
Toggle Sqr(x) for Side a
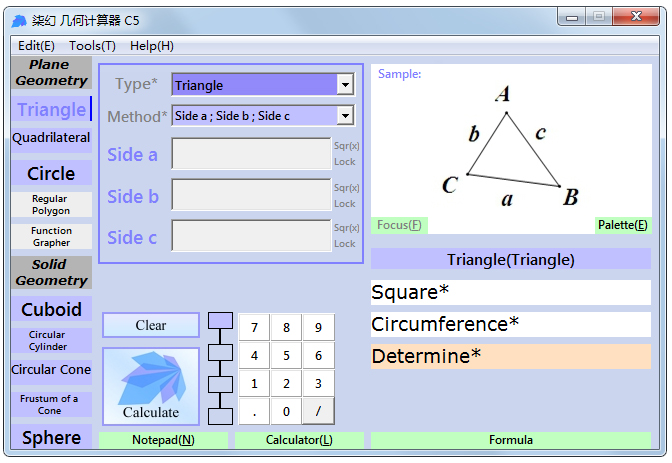click(346, 146)
